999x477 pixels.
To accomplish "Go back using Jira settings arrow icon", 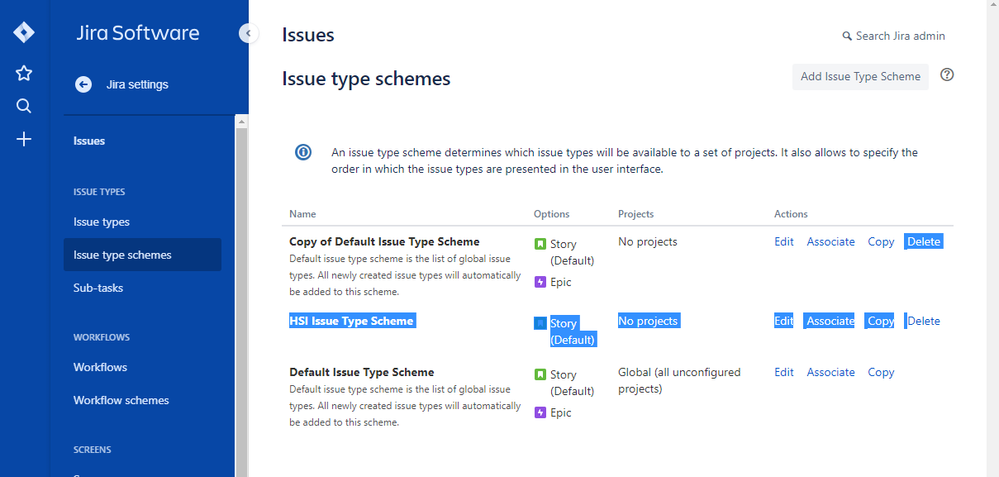I will [83, 84].
